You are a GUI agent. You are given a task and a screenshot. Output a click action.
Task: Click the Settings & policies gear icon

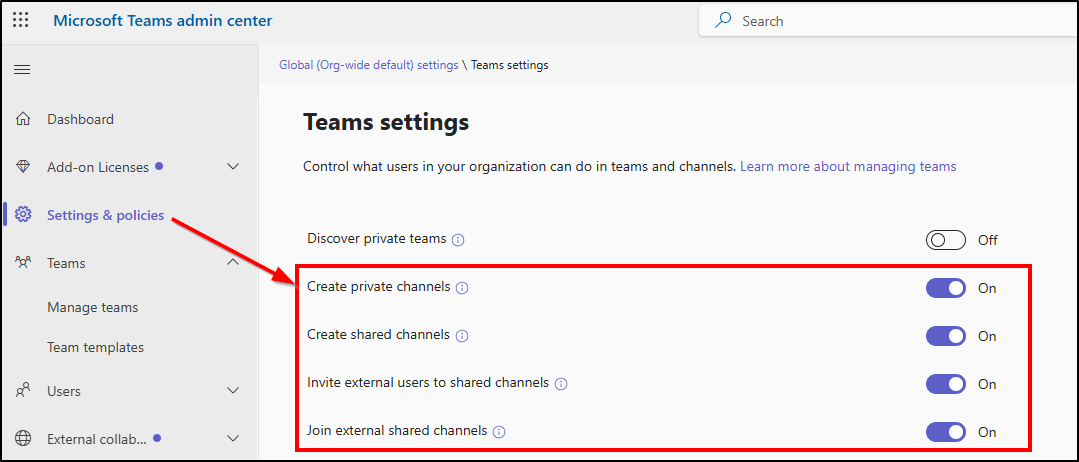click(23, 216)
